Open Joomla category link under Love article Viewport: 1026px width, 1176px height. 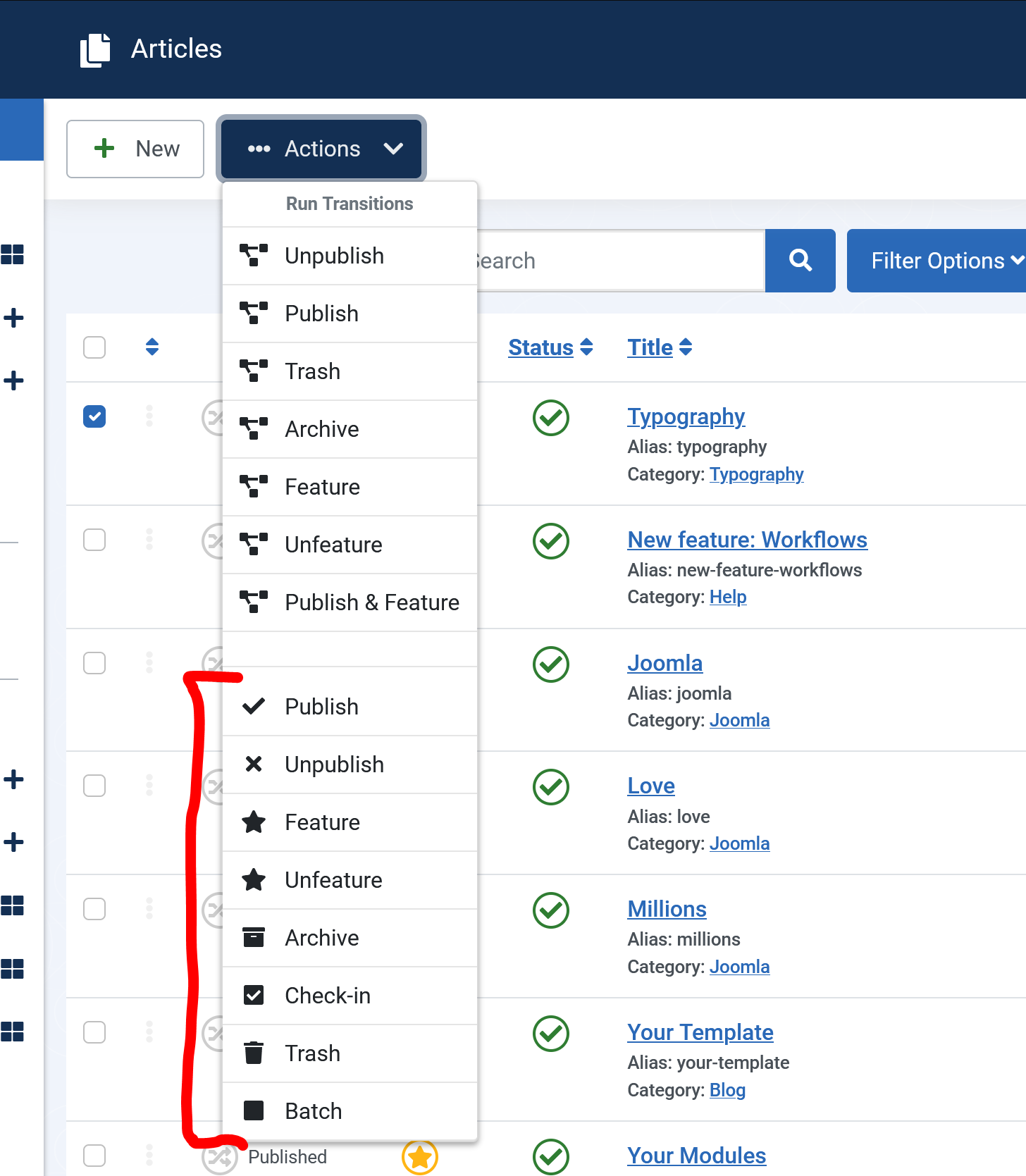pos(739,843)
